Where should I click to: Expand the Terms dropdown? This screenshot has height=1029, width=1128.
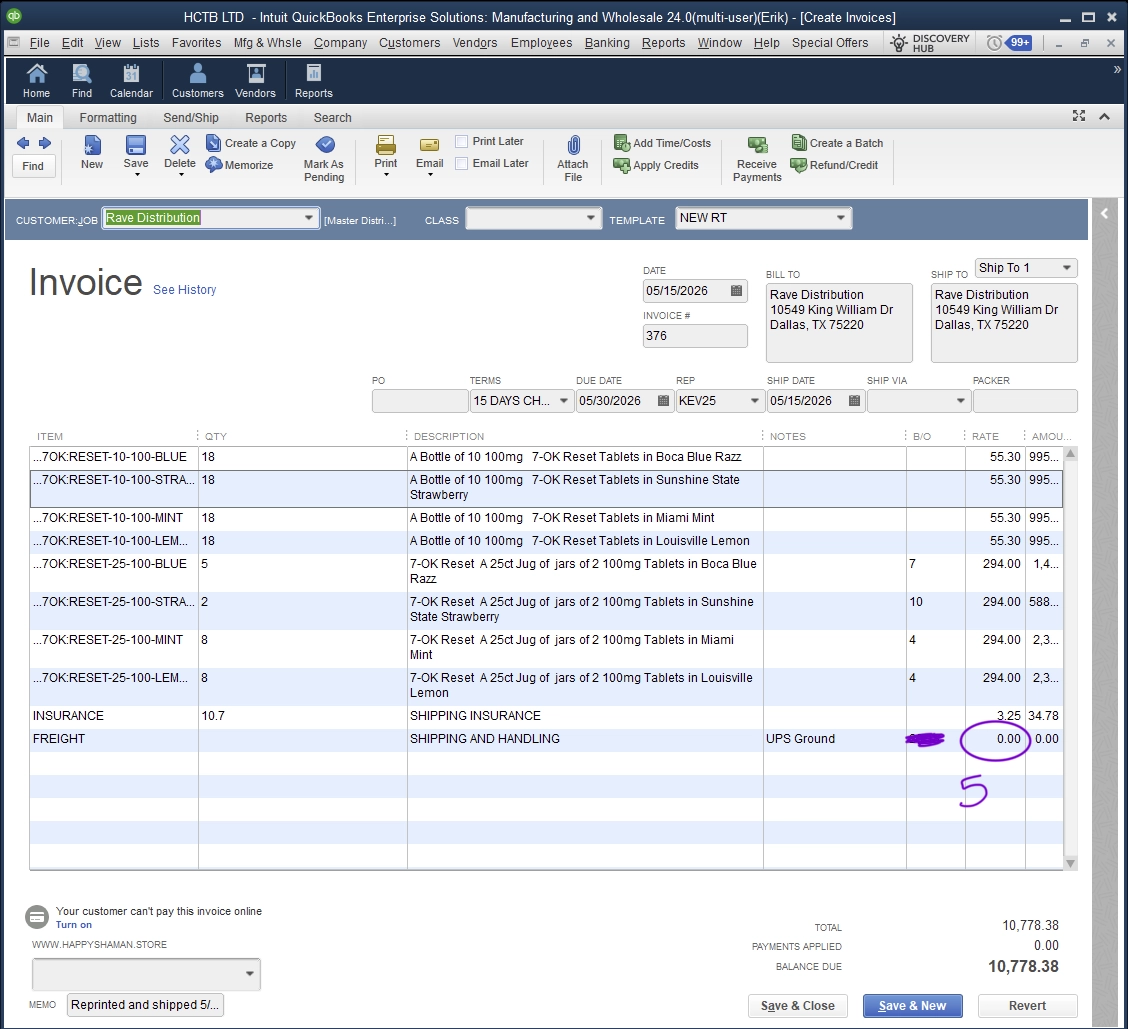click(x=563, y=401)
